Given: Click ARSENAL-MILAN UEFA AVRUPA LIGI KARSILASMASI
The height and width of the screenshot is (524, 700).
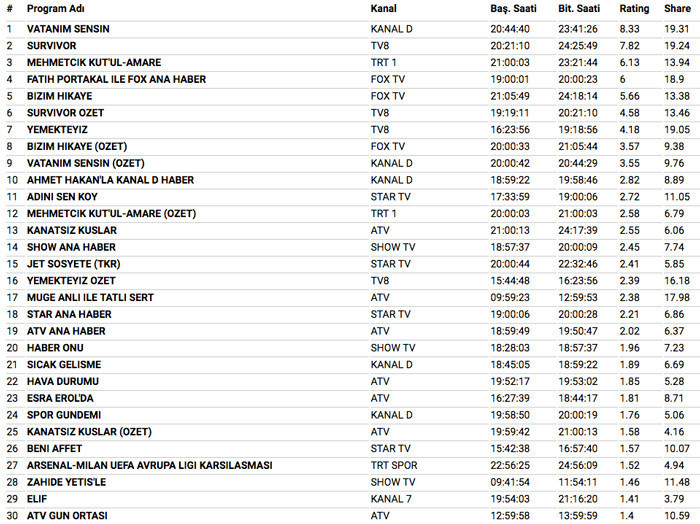Looking at the screenshot, I should click(x=149, y=465).
